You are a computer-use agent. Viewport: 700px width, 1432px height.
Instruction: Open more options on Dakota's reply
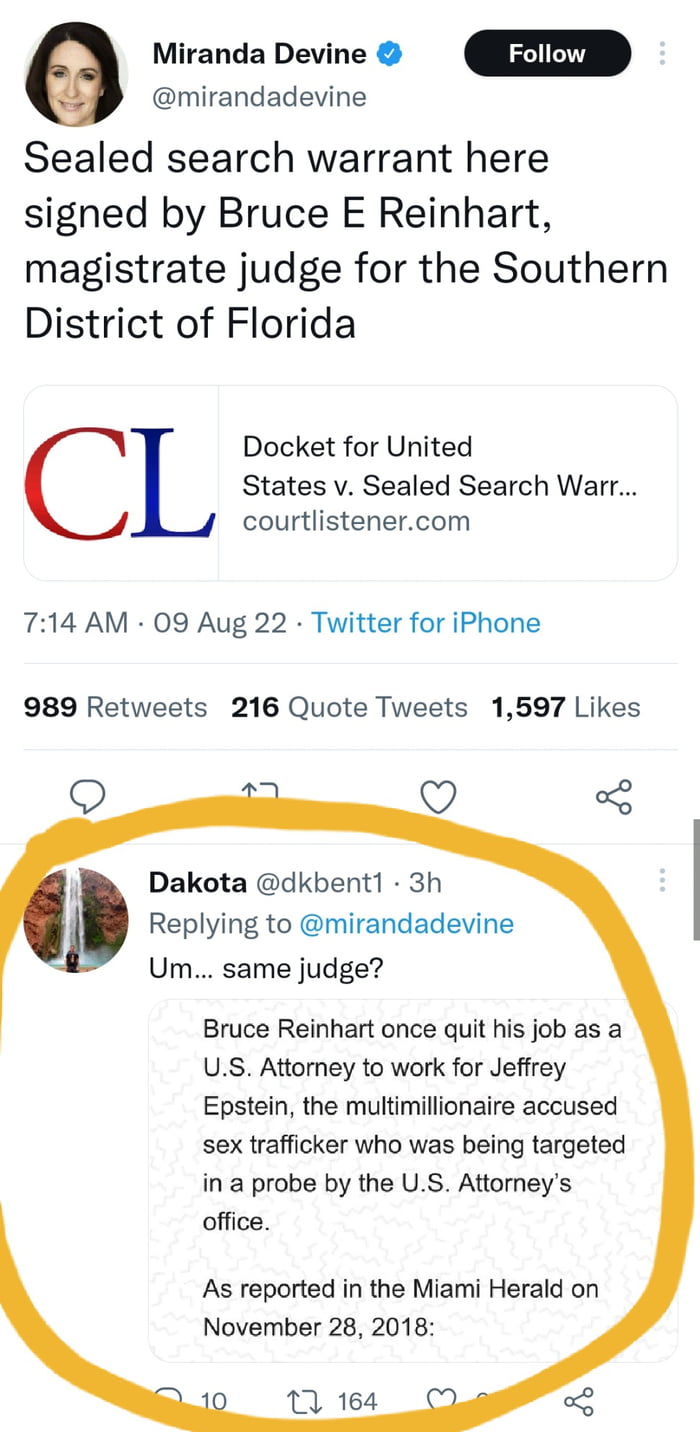click(661, 881)
